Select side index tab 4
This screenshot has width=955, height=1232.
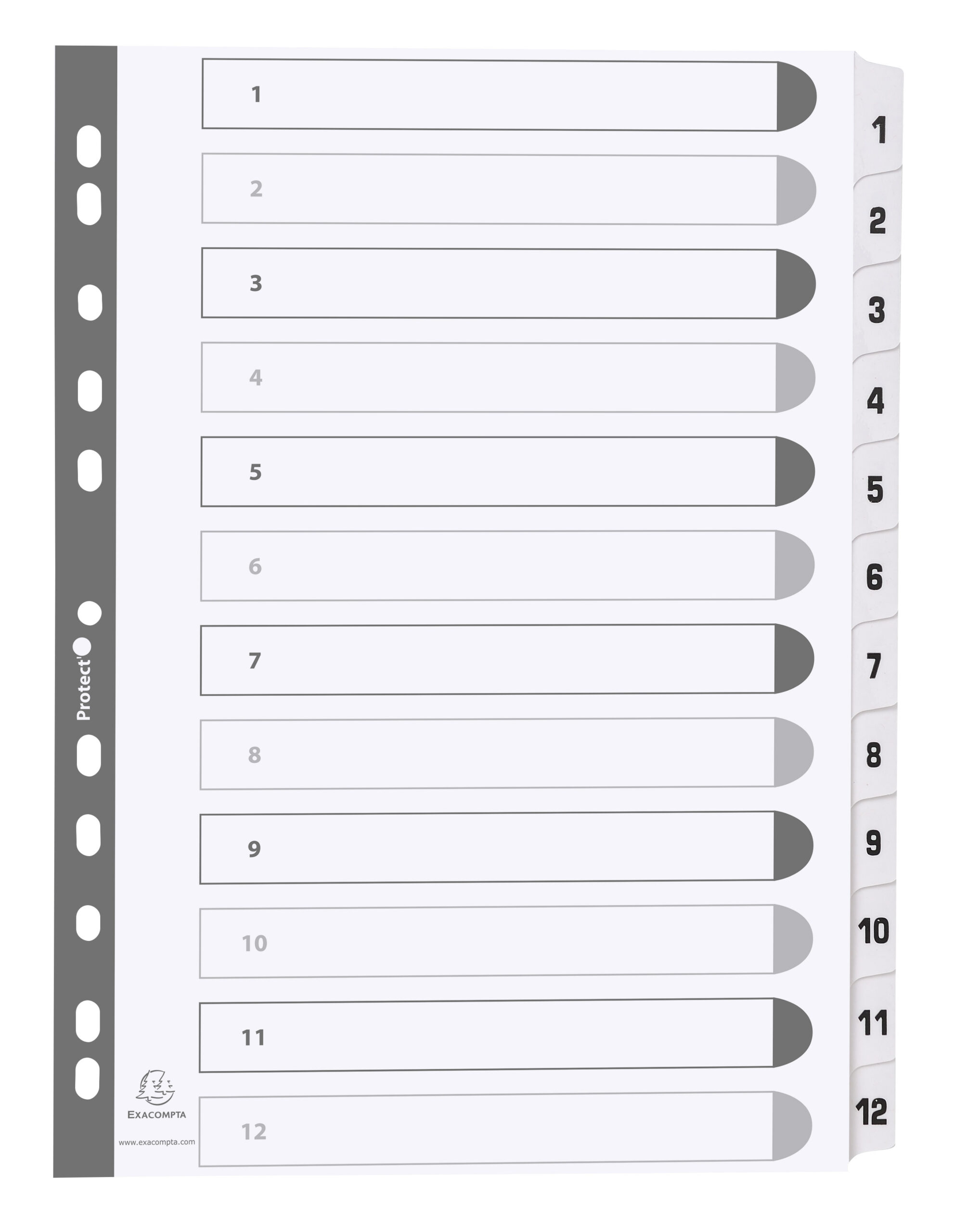[876, 400]
